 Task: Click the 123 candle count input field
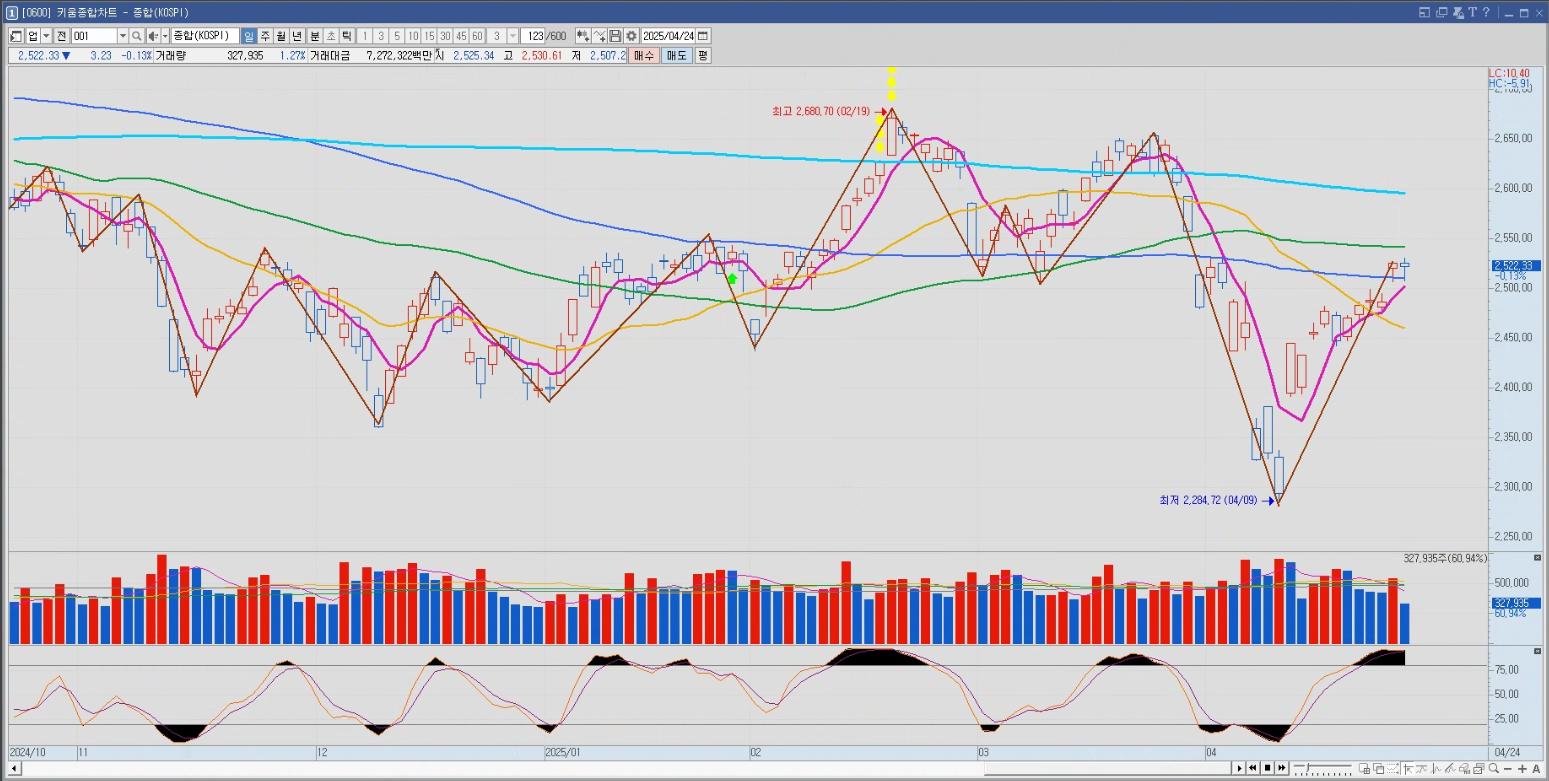(533, 35)
